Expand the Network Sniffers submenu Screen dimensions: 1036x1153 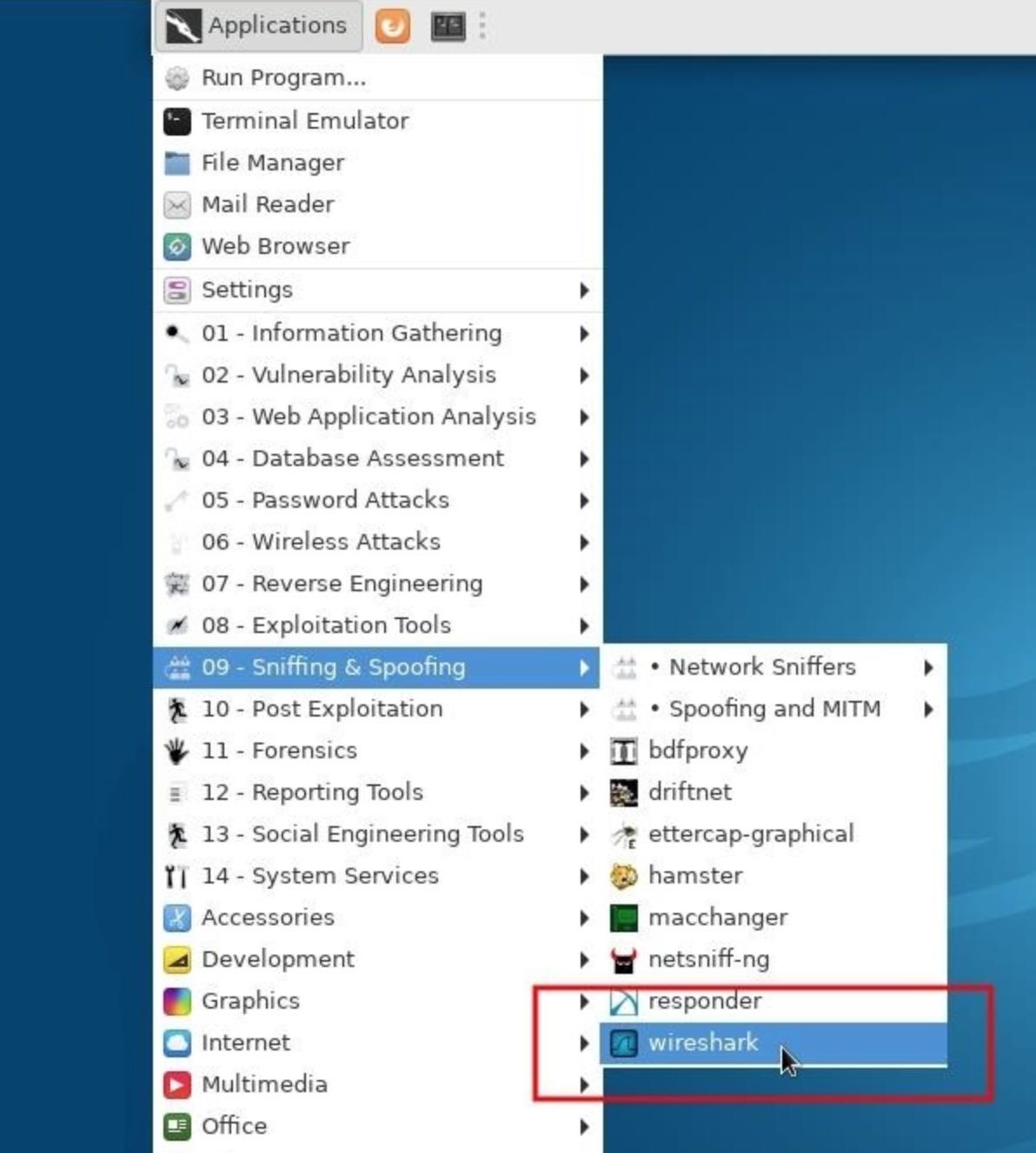(760, 667)
